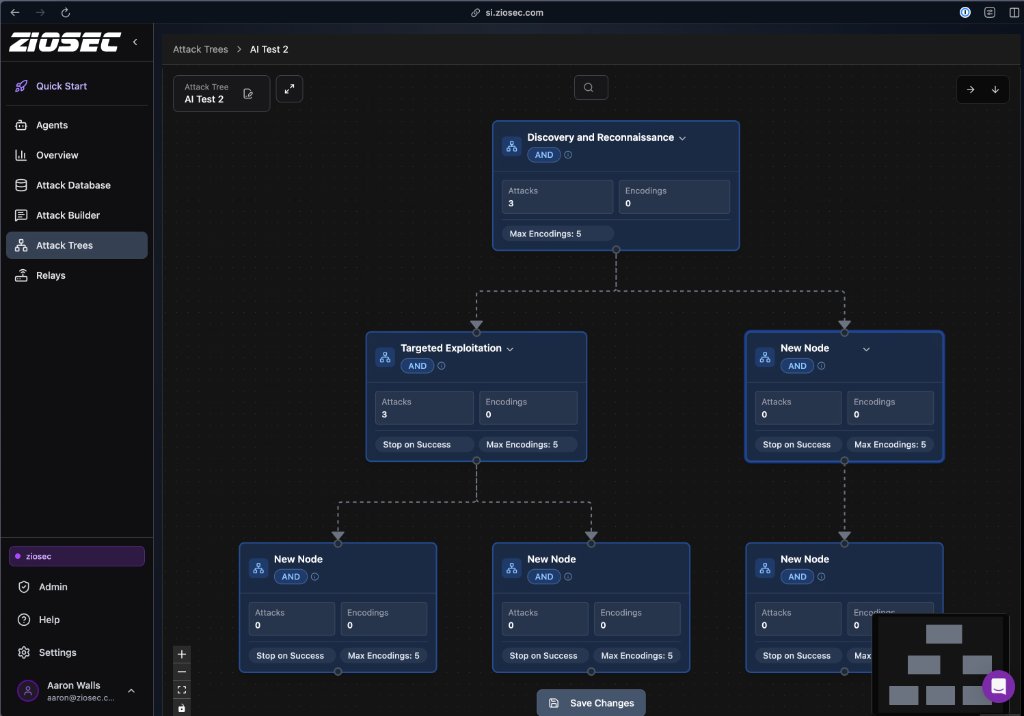Switch to vertical layout arrow

[x=995, y=90]
